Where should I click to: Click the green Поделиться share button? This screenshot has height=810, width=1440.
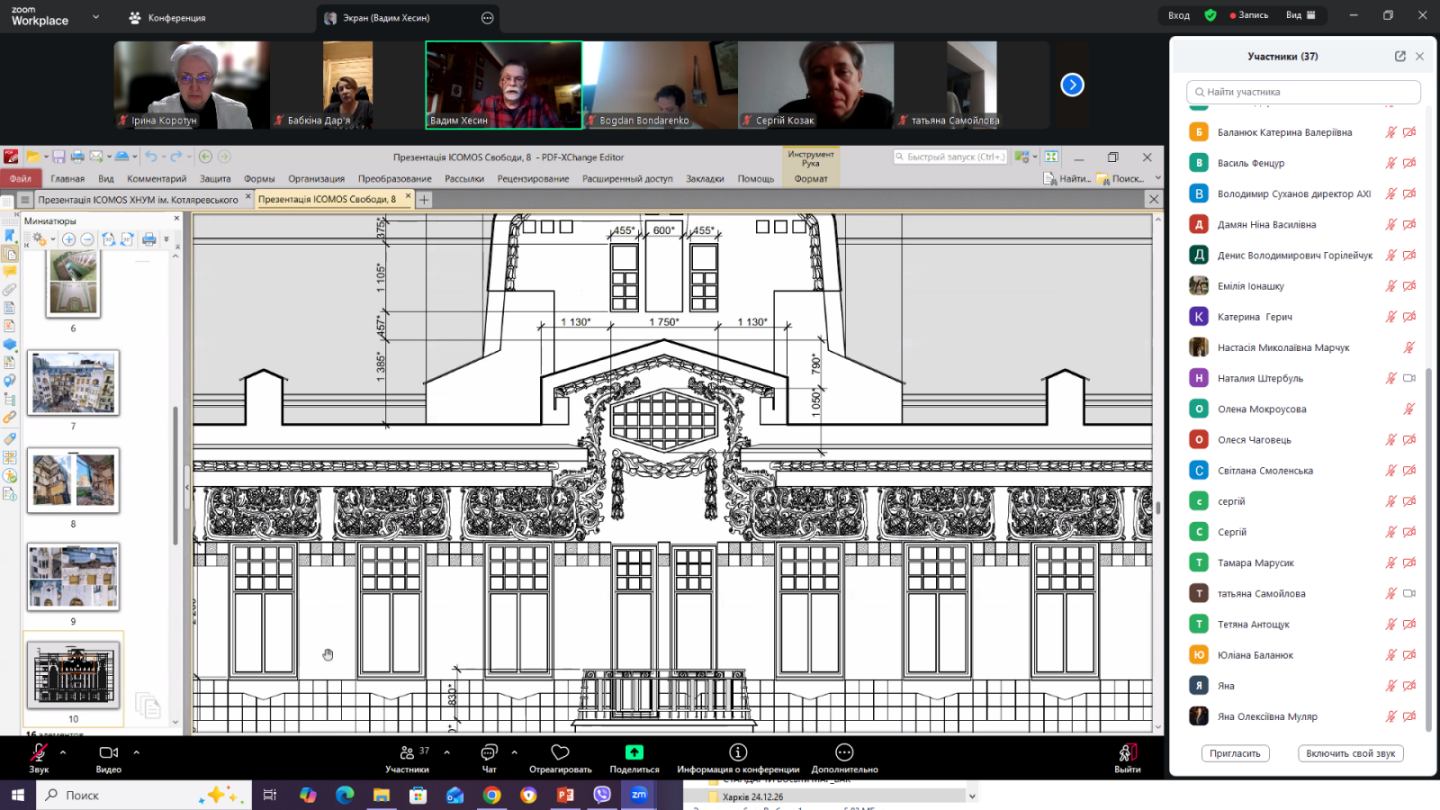634,759
